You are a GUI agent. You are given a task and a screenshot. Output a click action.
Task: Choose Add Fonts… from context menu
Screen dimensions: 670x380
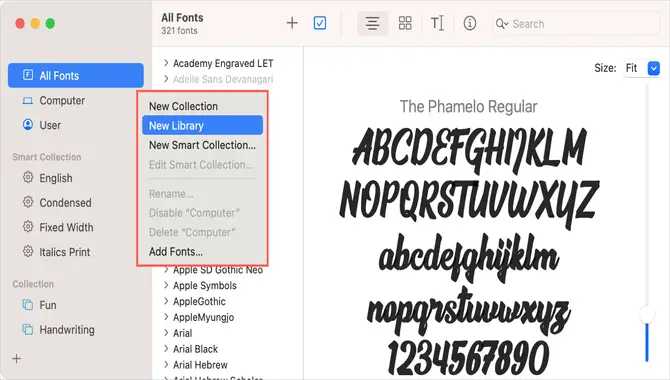pos(203,252)
